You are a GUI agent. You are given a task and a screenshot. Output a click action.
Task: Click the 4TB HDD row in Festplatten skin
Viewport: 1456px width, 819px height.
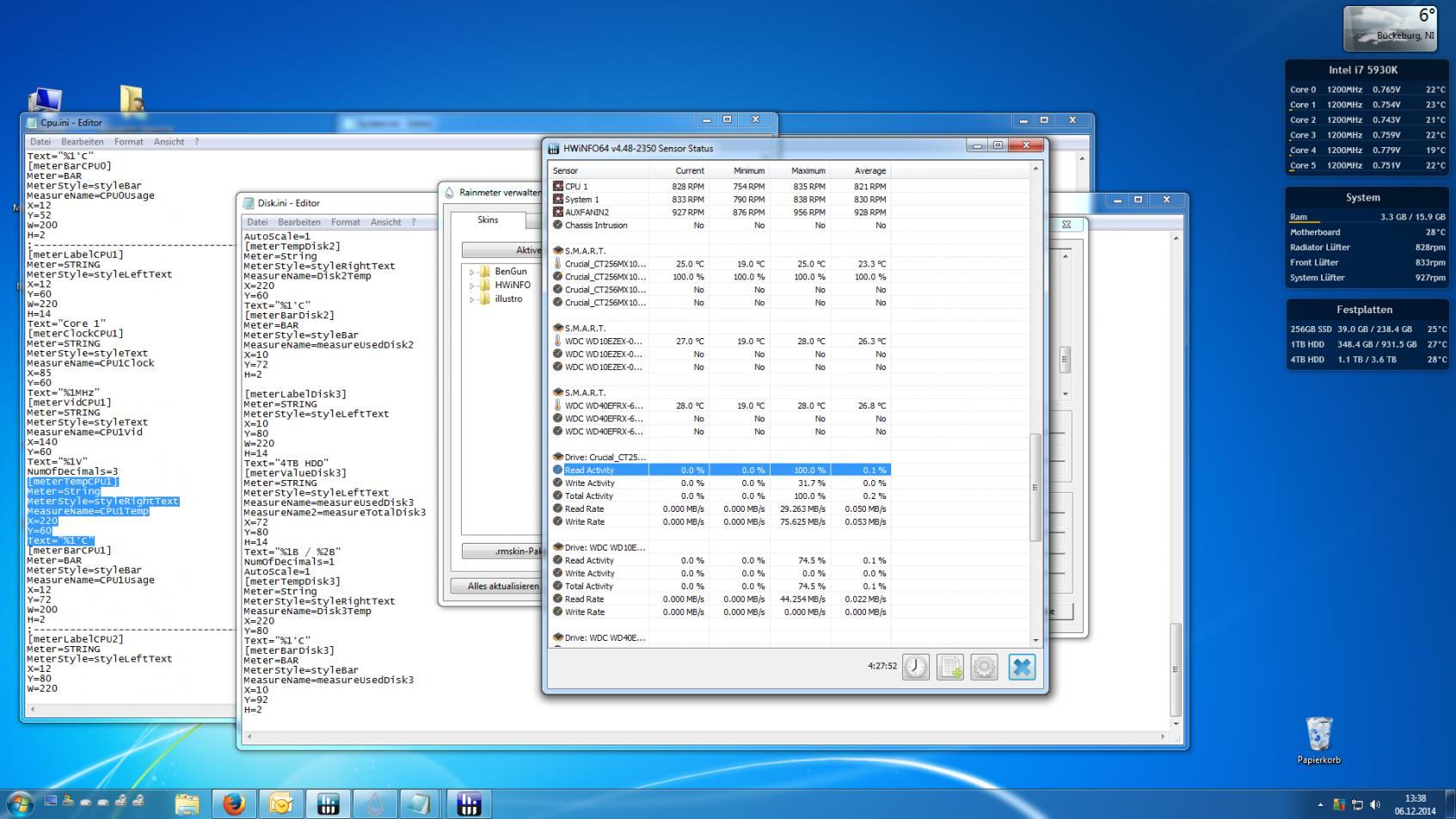coord(1367,360)
